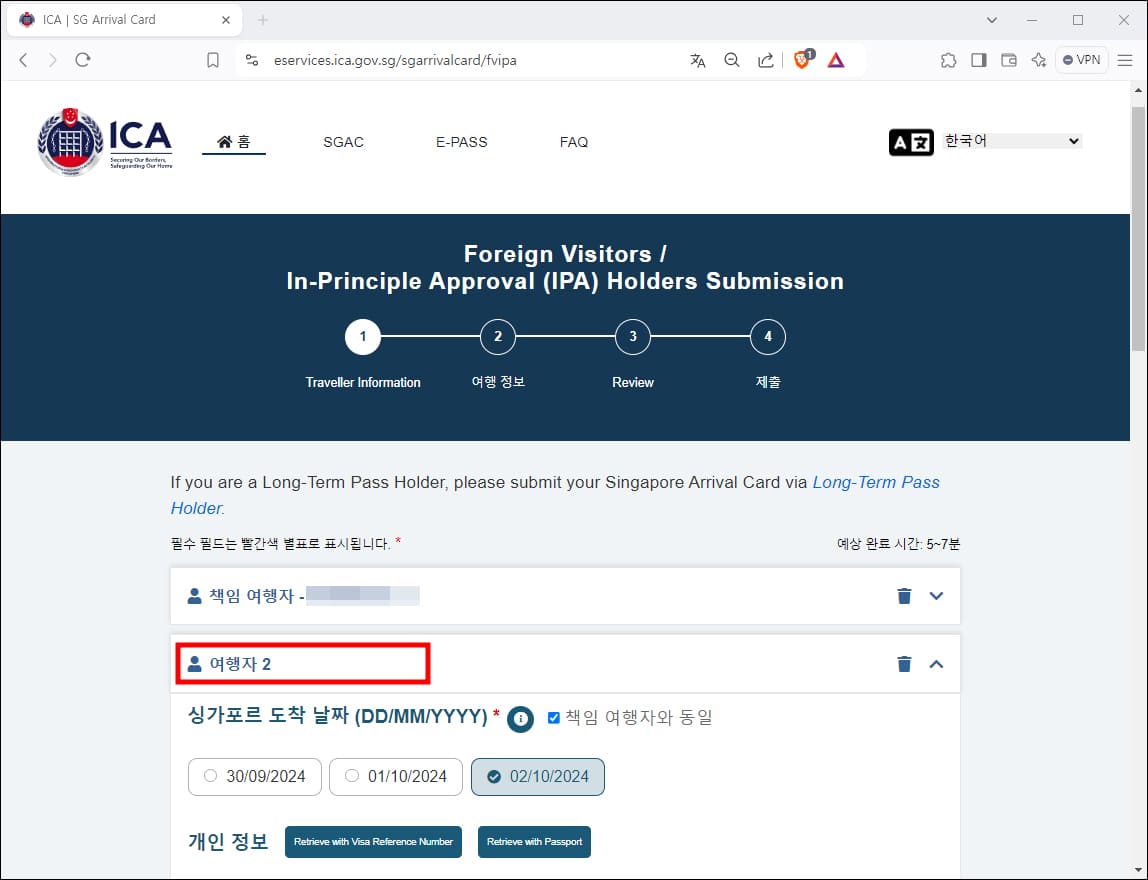
Task: Click the ICA logo
Action: (104, 140)
